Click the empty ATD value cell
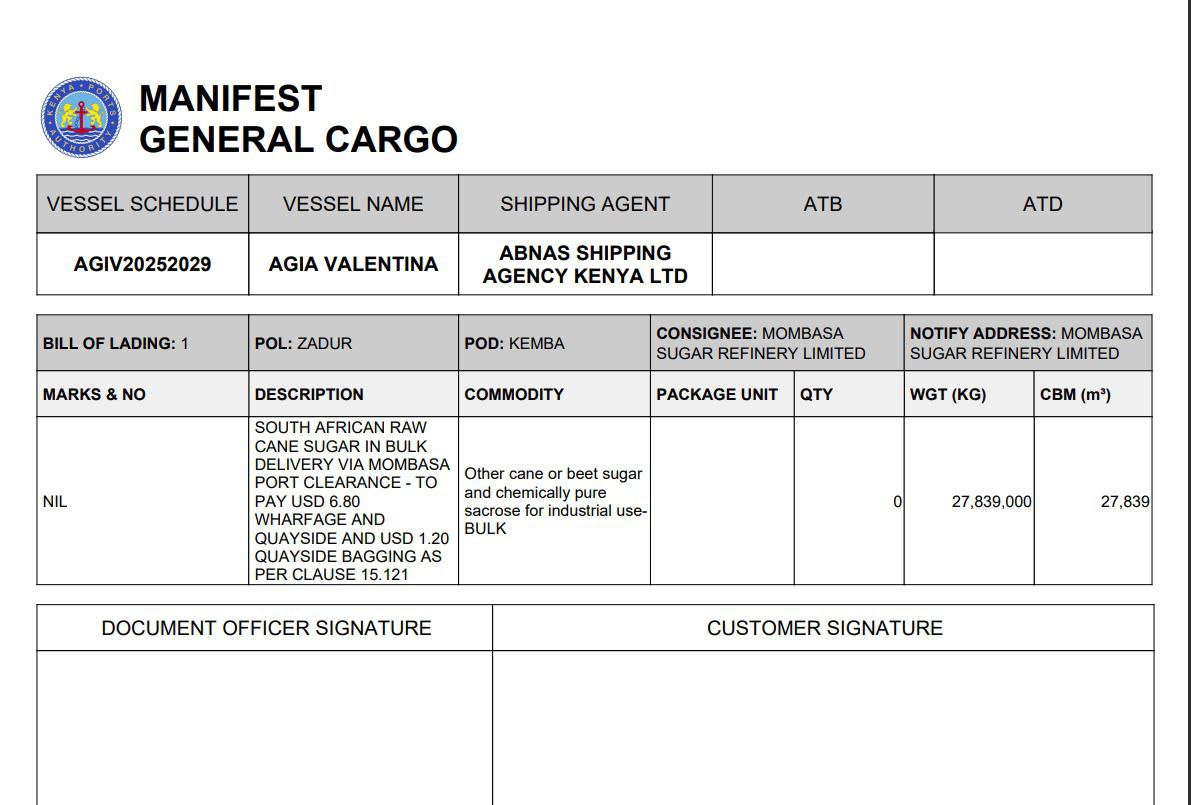The image size is (1191, 805). coord(1042,265)
